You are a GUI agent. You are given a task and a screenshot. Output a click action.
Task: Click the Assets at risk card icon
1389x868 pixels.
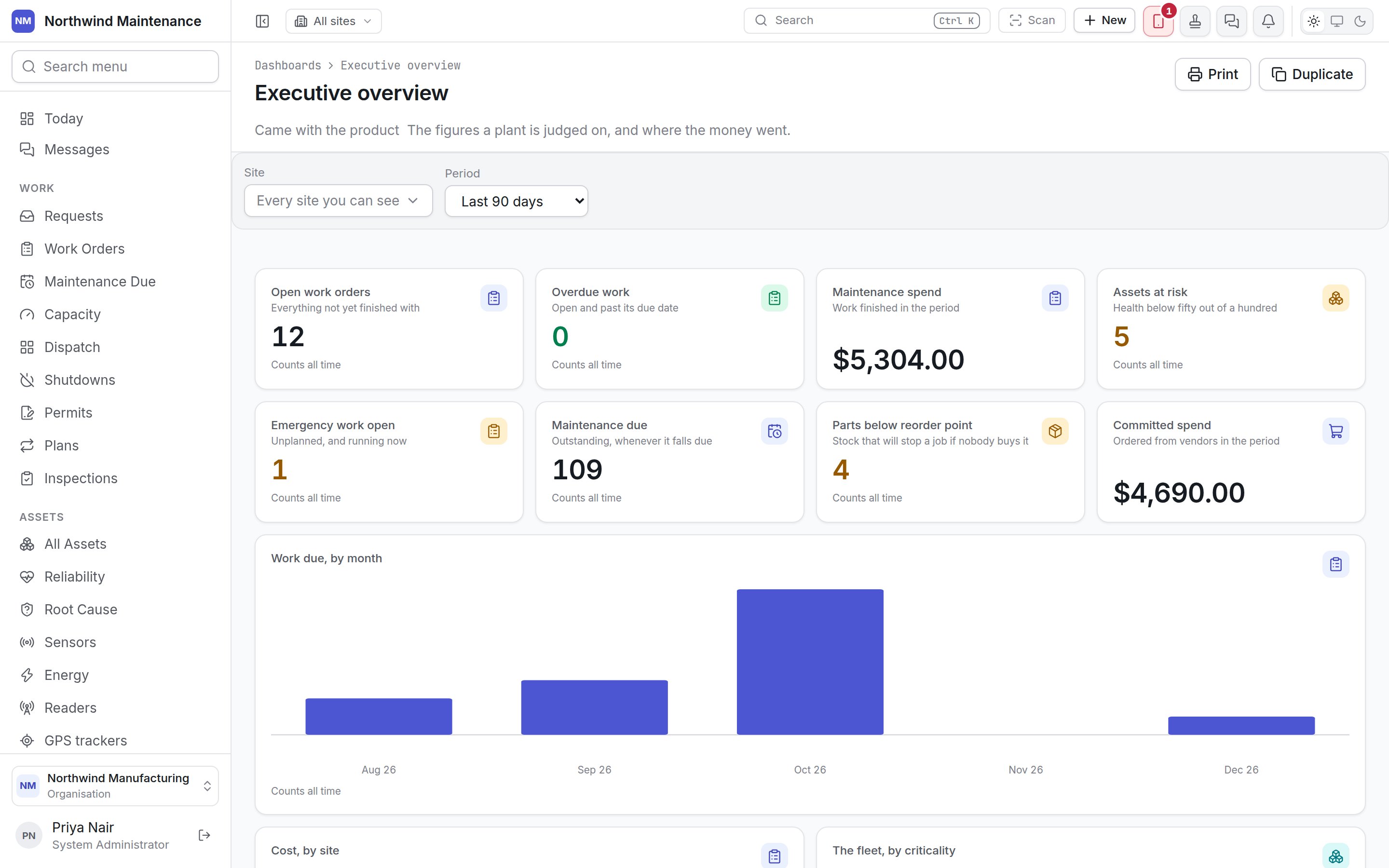pyautogui.click(x=1335, y=298)
